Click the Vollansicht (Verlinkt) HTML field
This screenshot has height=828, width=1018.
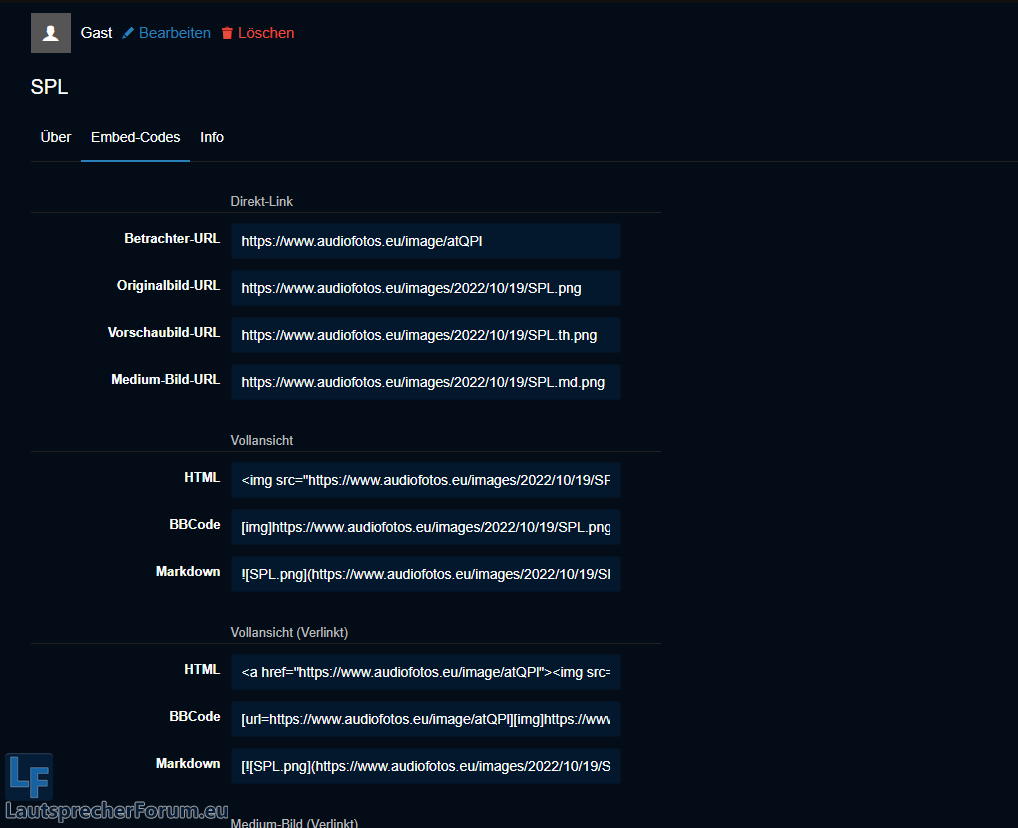point(425,672)
